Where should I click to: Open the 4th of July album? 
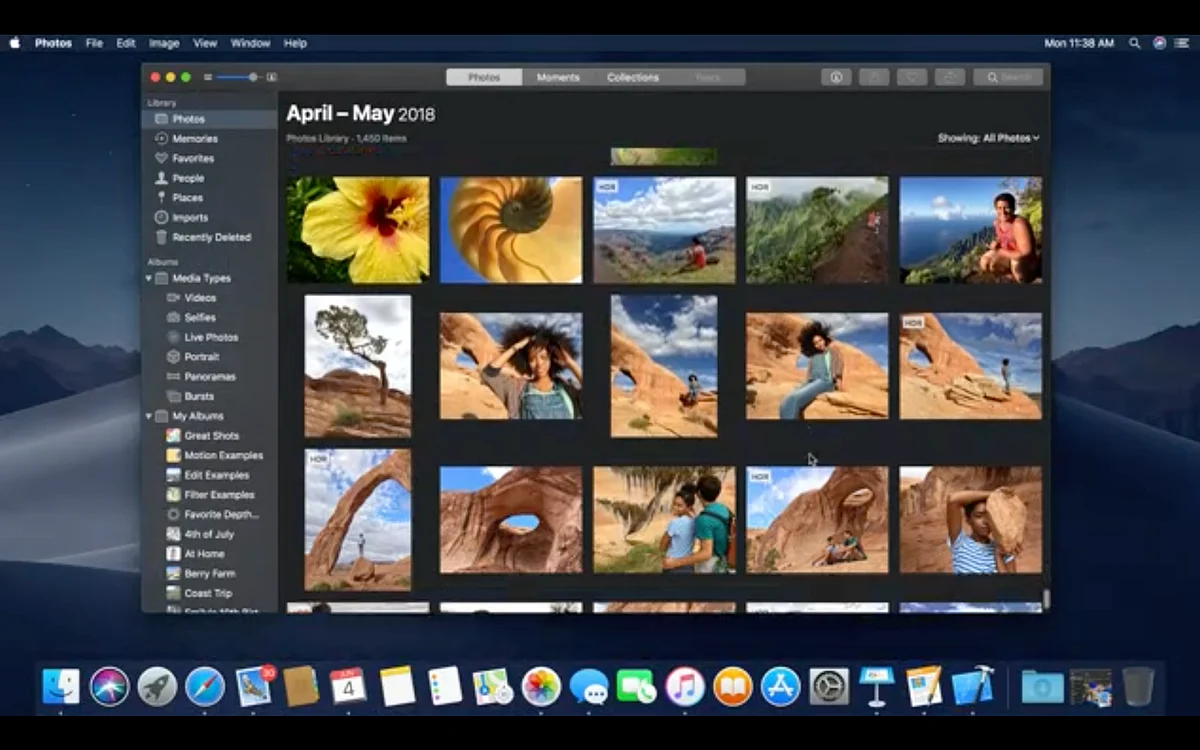pos(208,534)
